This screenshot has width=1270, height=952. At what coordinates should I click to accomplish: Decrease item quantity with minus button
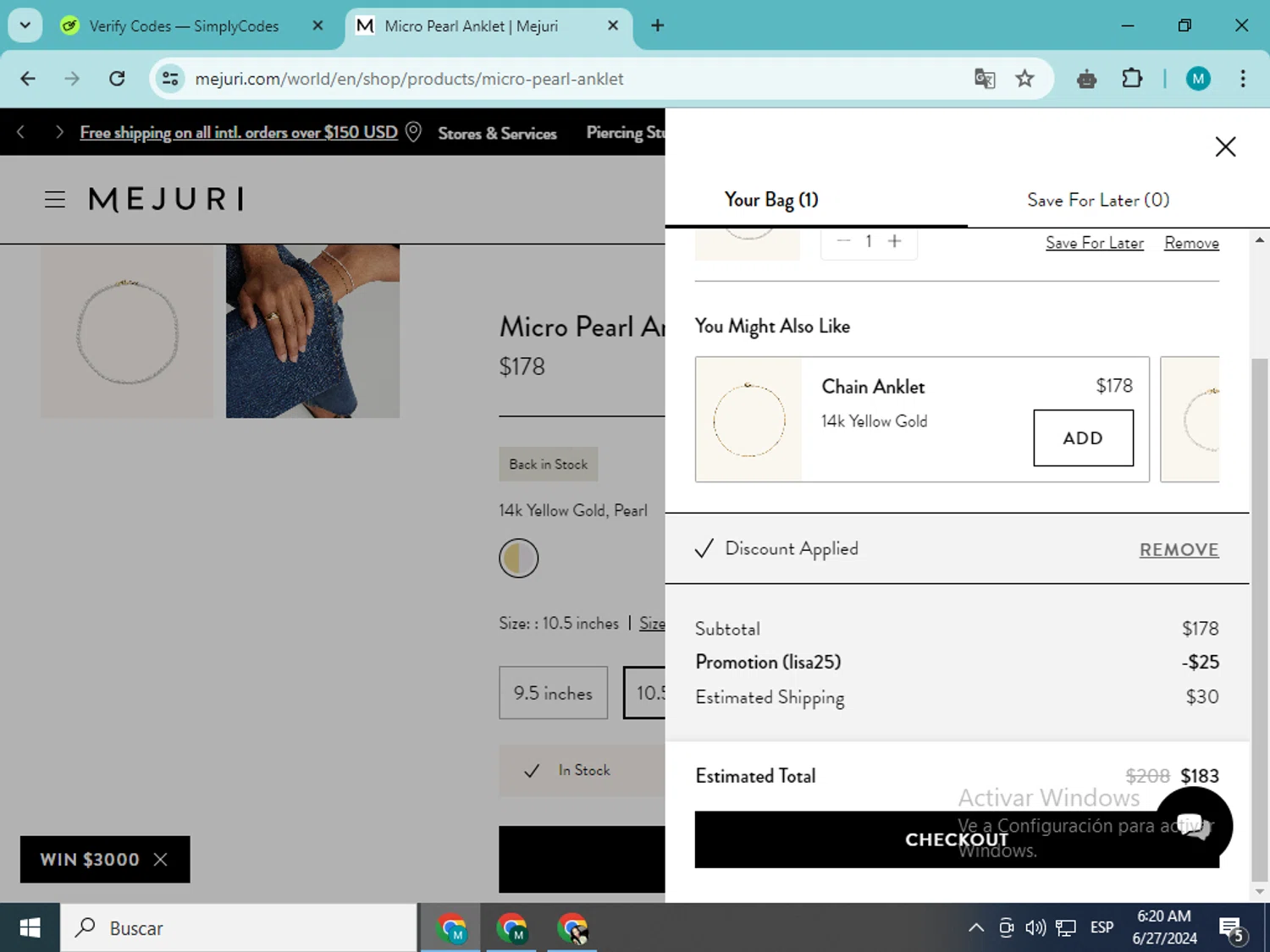click(x=843, y=241)
